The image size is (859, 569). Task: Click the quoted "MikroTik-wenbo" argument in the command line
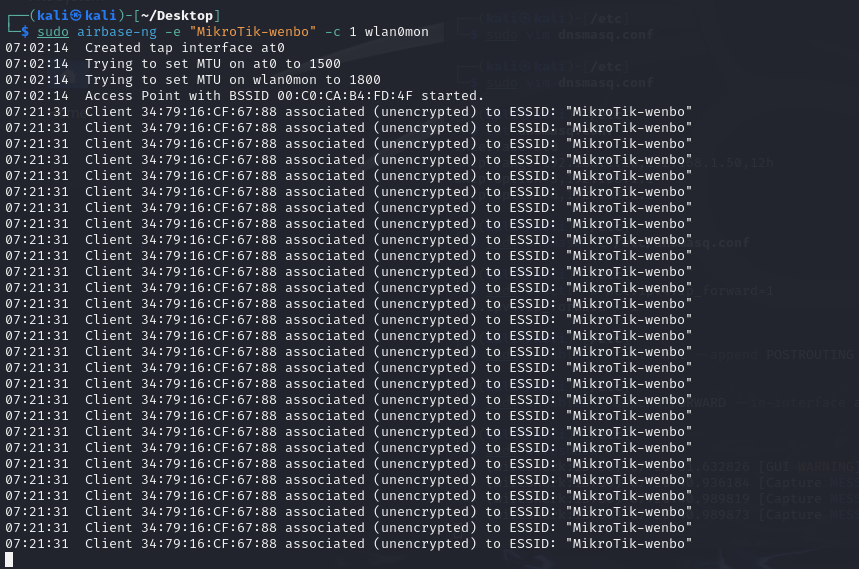(253, 32)
